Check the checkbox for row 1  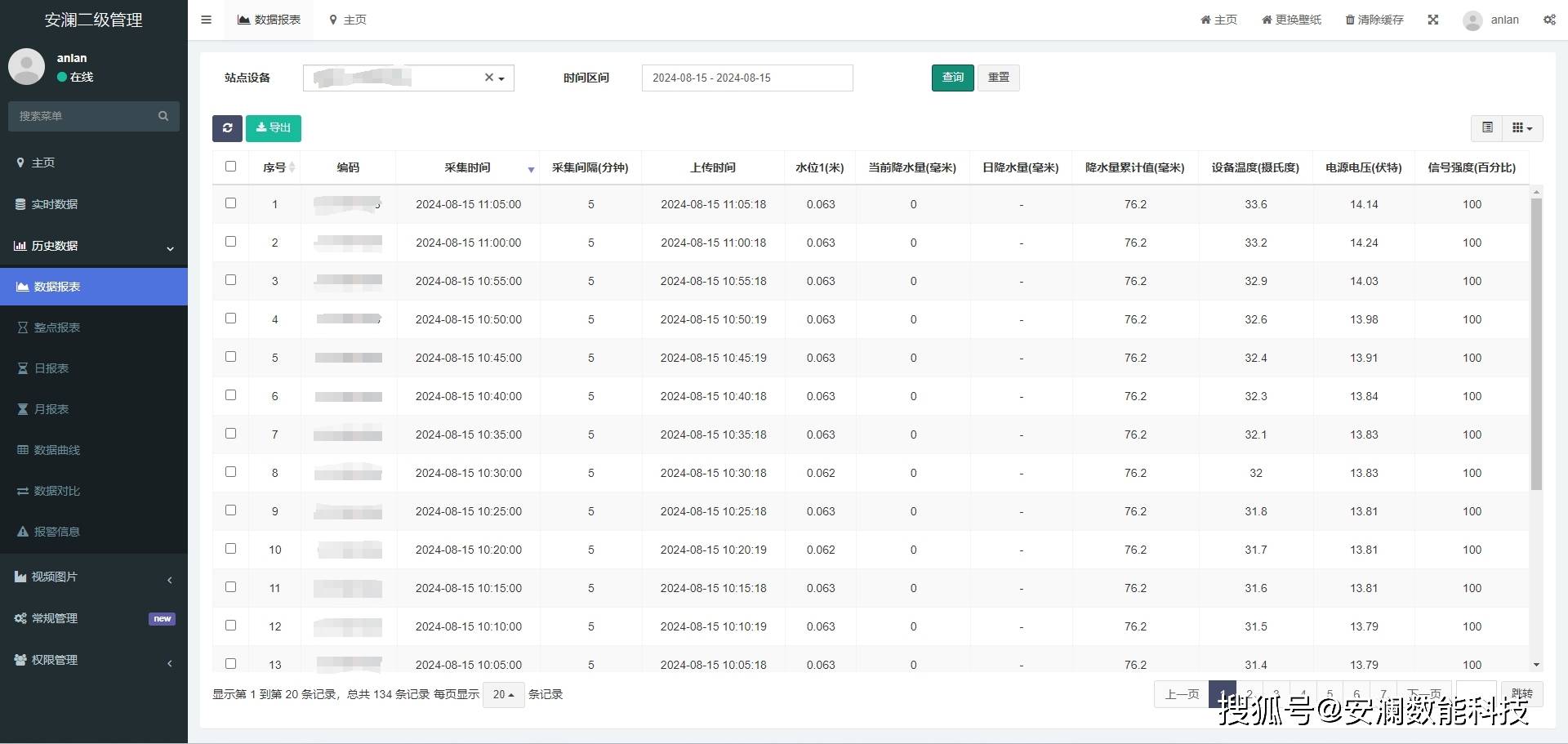[230, 203]
